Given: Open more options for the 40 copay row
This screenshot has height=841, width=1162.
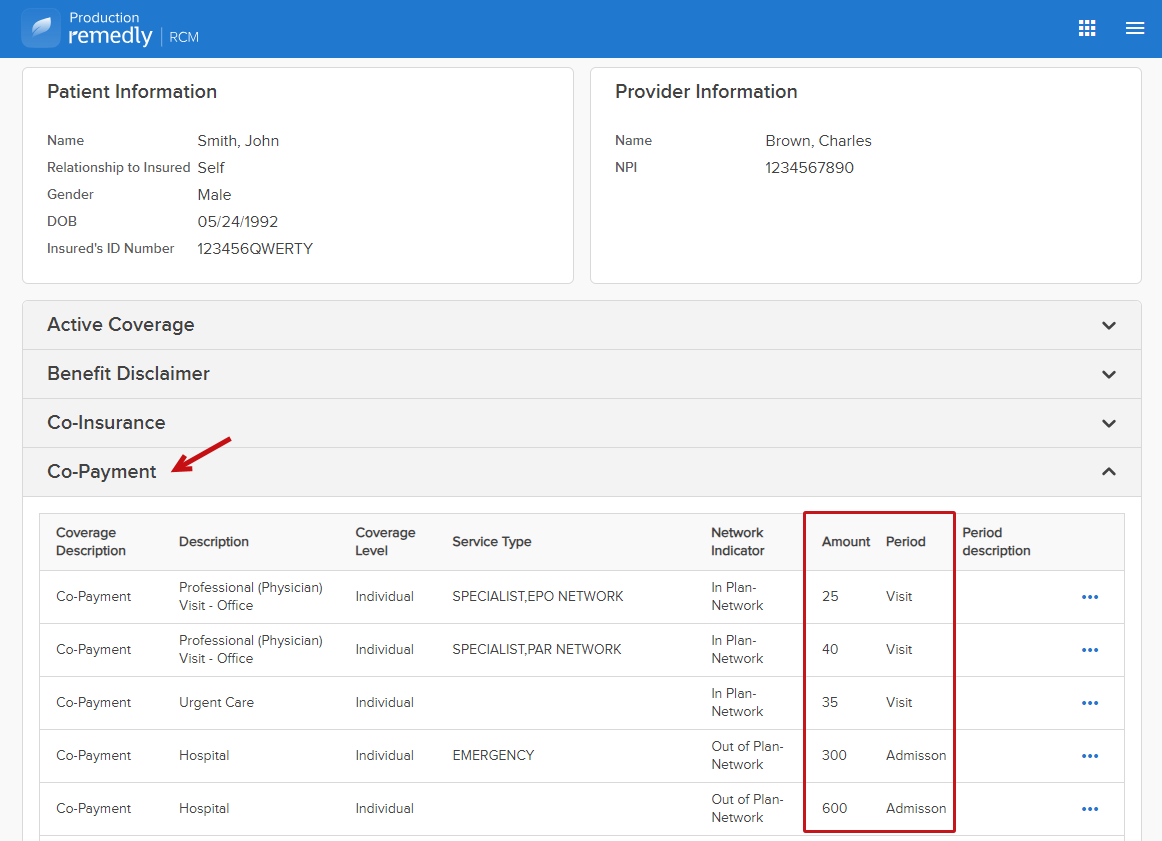Looking at the screenshot, I should click(1089, 650).
